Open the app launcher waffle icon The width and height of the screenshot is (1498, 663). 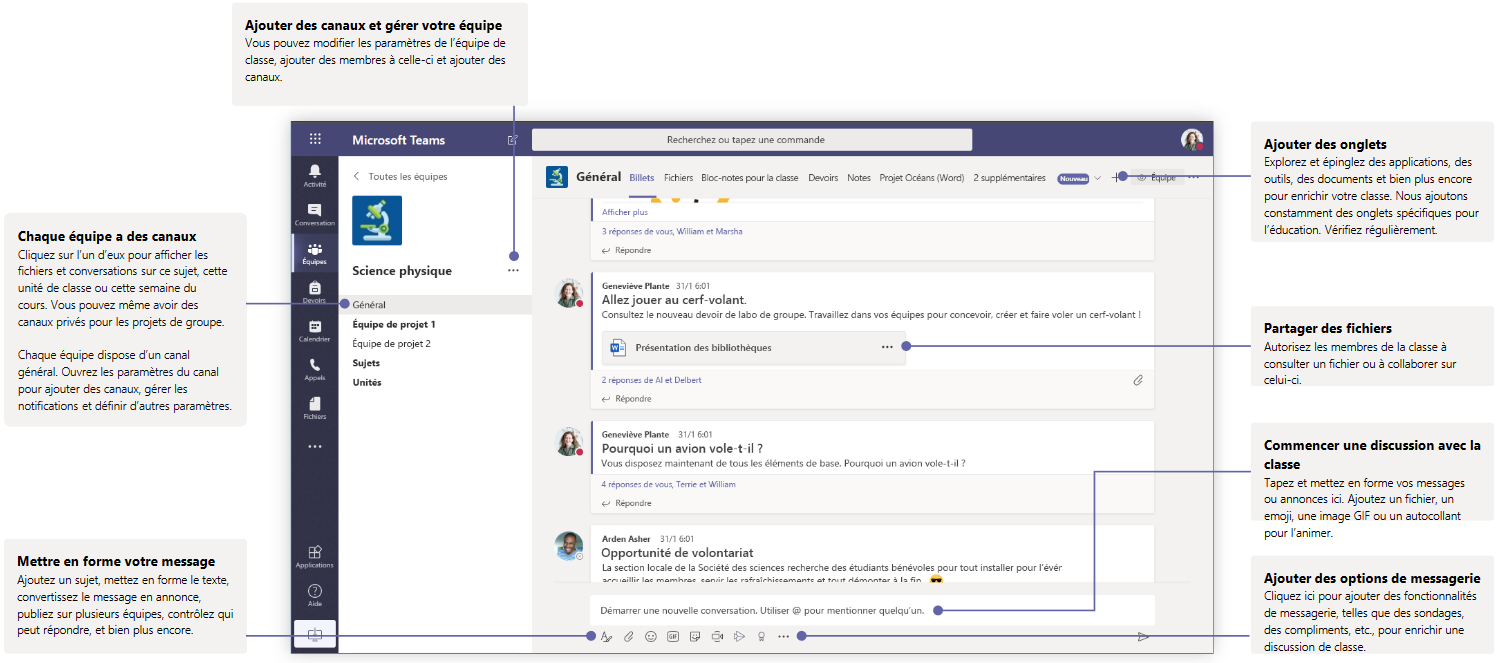[315, 140]
